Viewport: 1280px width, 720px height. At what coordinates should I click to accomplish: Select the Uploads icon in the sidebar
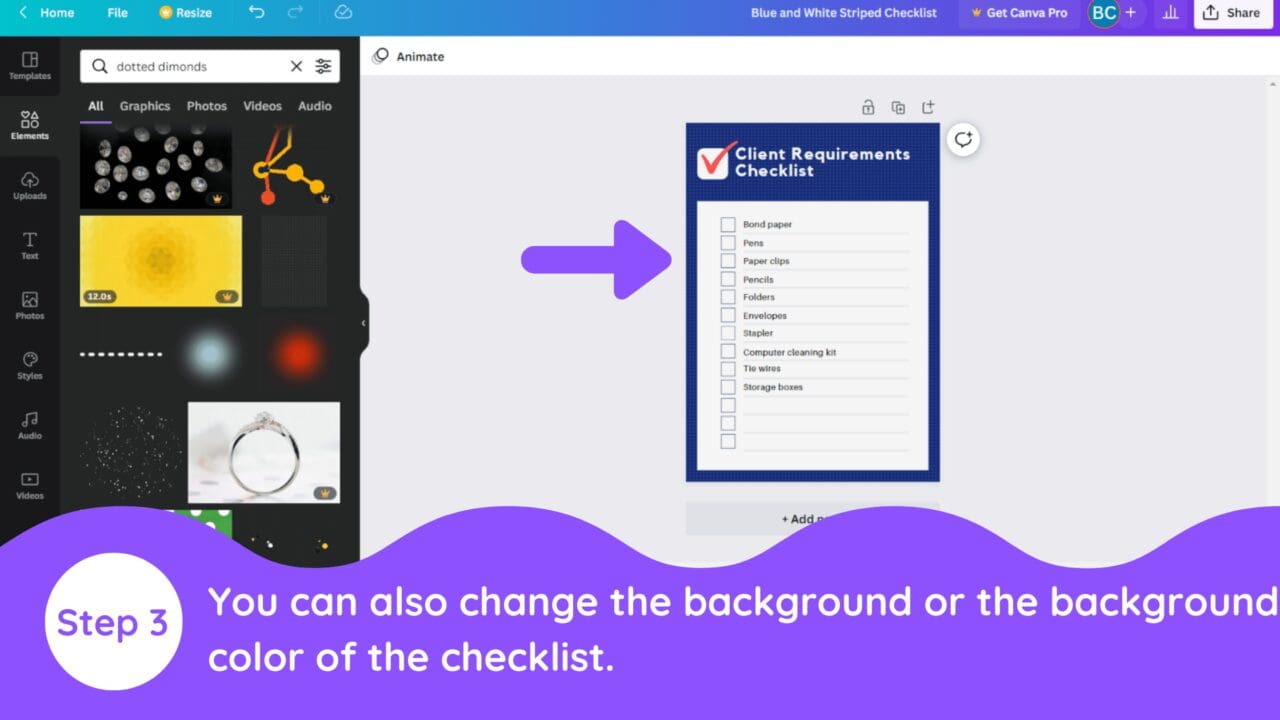[x=30, y=184]
